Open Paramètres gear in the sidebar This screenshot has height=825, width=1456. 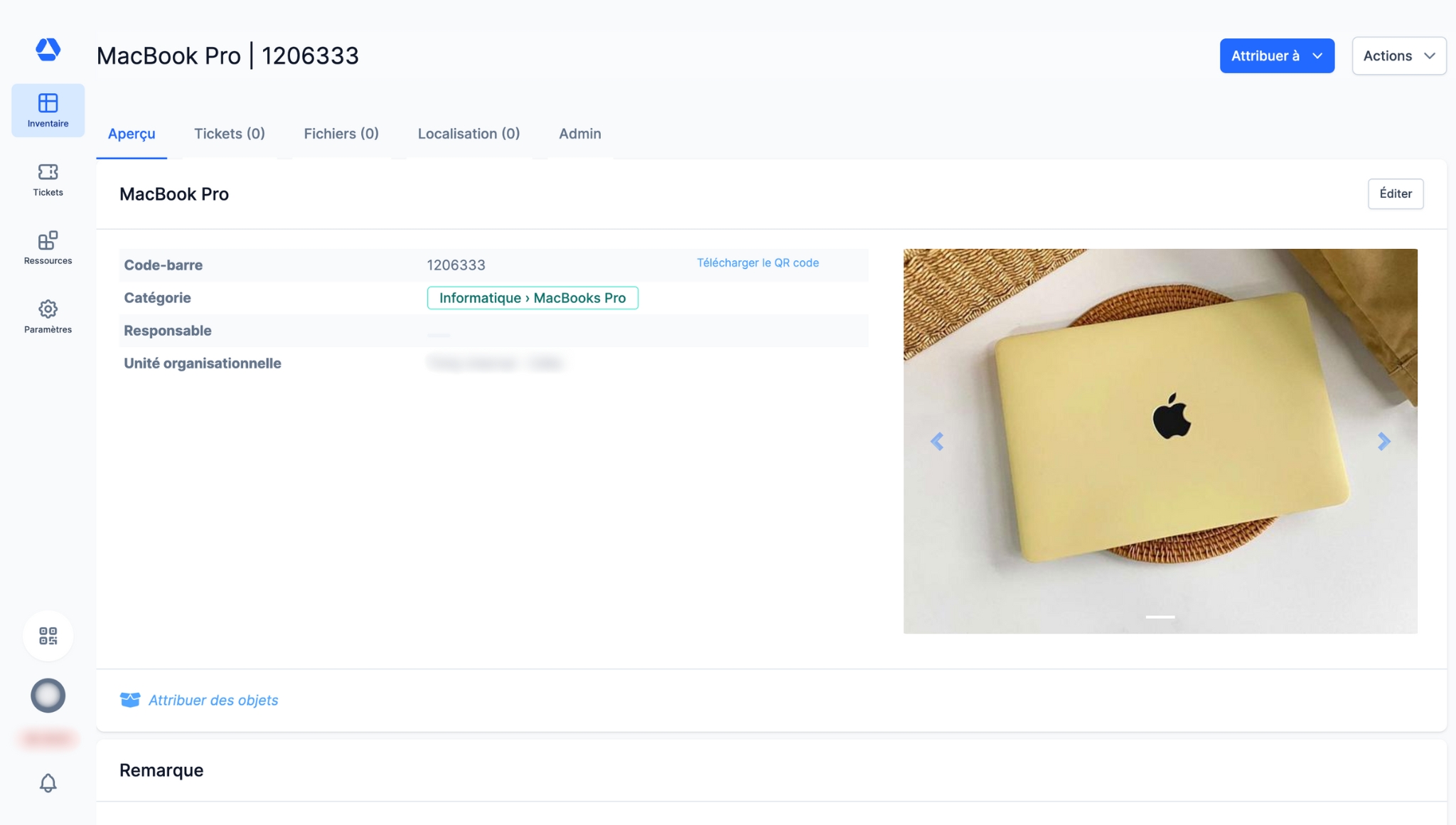pyautogui.click(x=48, y=316)
